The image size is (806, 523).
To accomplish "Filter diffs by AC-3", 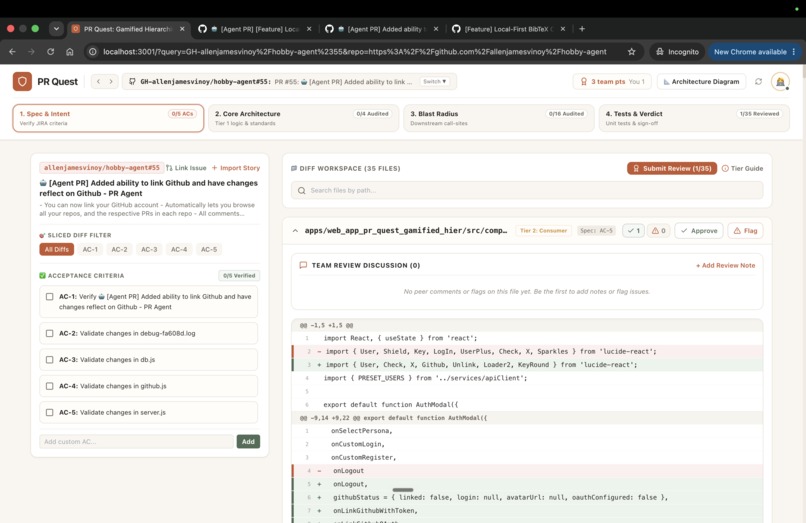I will click(x=149, y=249).
